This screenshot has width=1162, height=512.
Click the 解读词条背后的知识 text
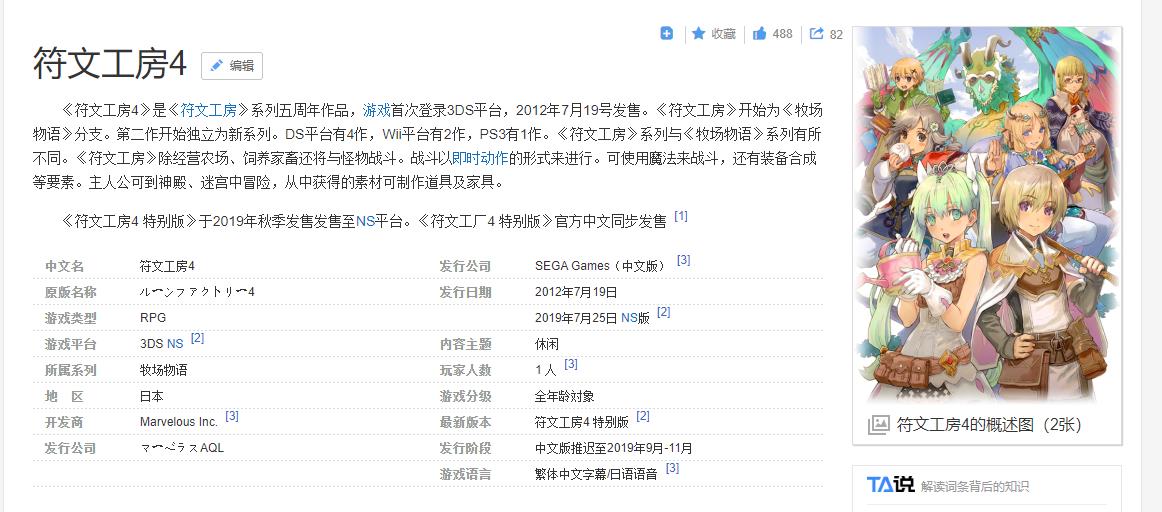[x=975, y=487]
